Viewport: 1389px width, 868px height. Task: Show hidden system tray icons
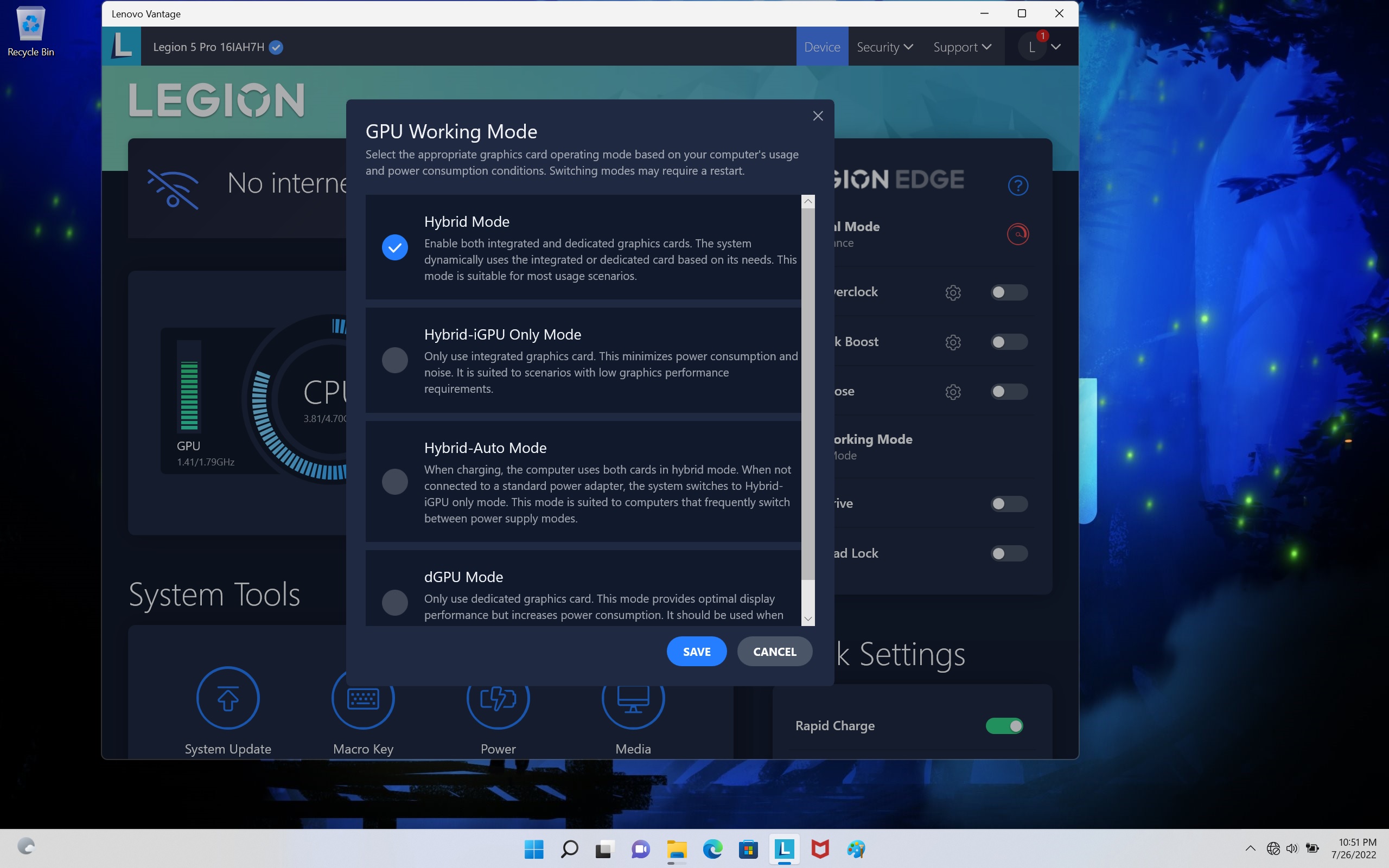[x=1250, y=848]
